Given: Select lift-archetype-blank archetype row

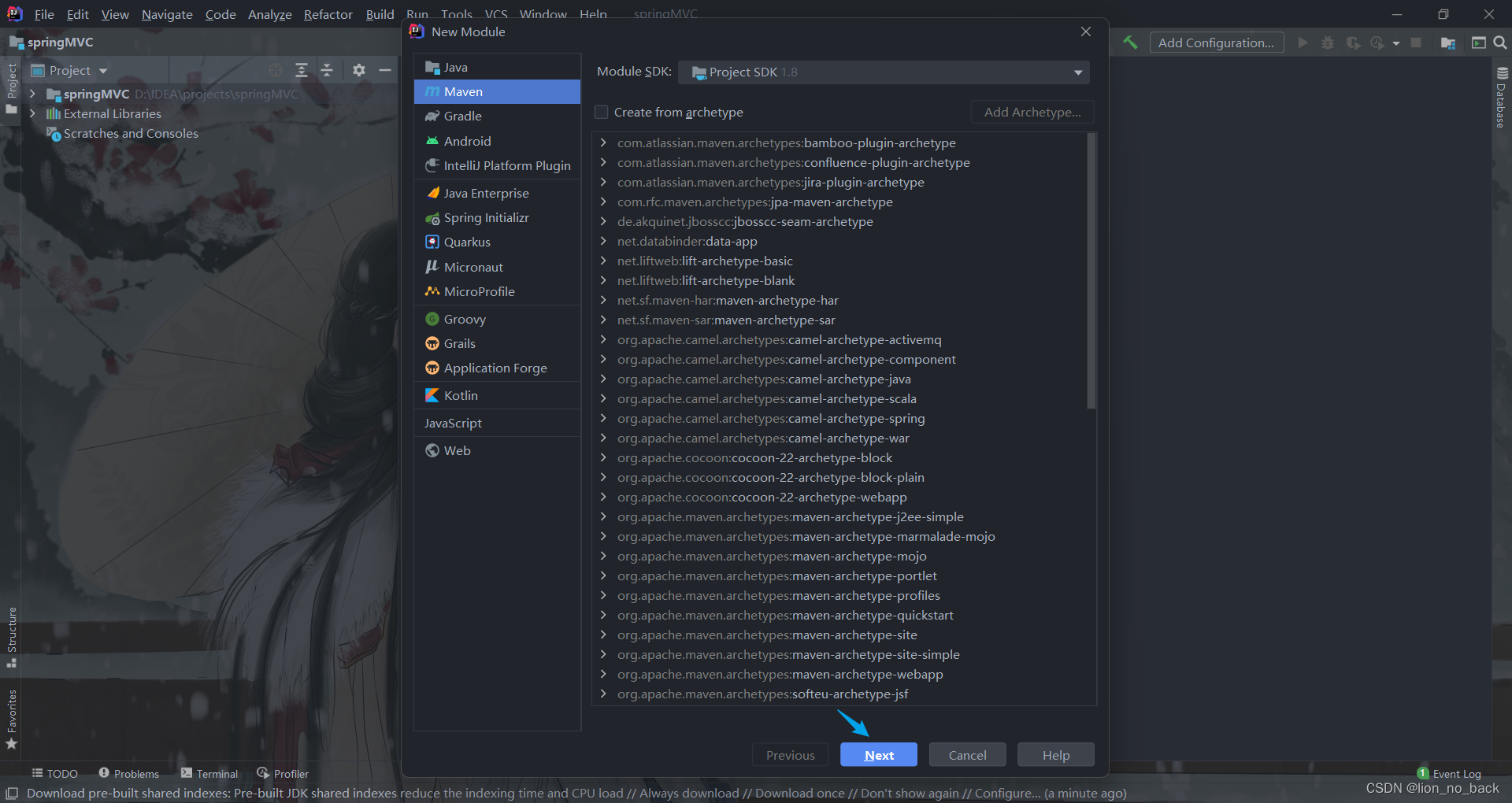Looking at the screenshot, I should click(839, 280).
